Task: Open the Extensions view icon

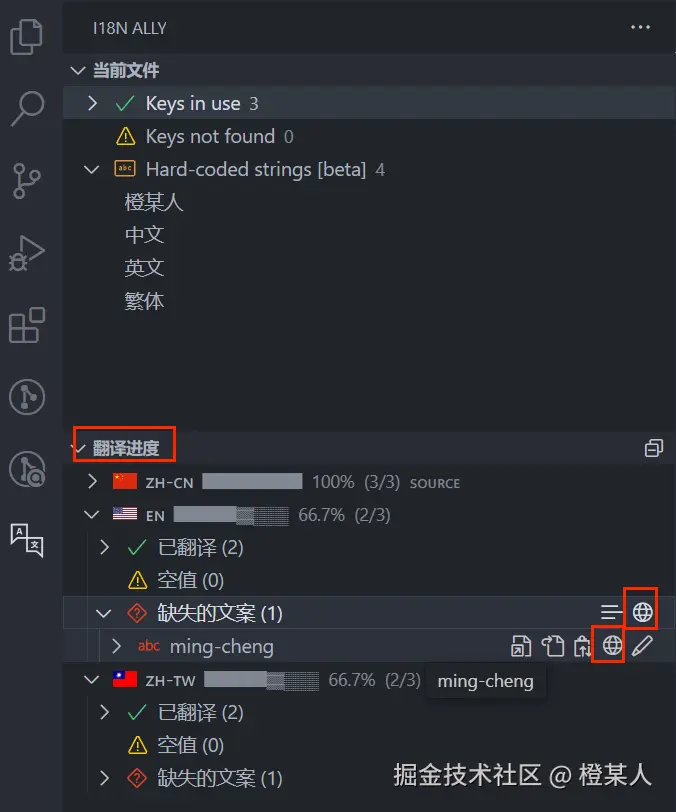Action: (x=27, y=325)
